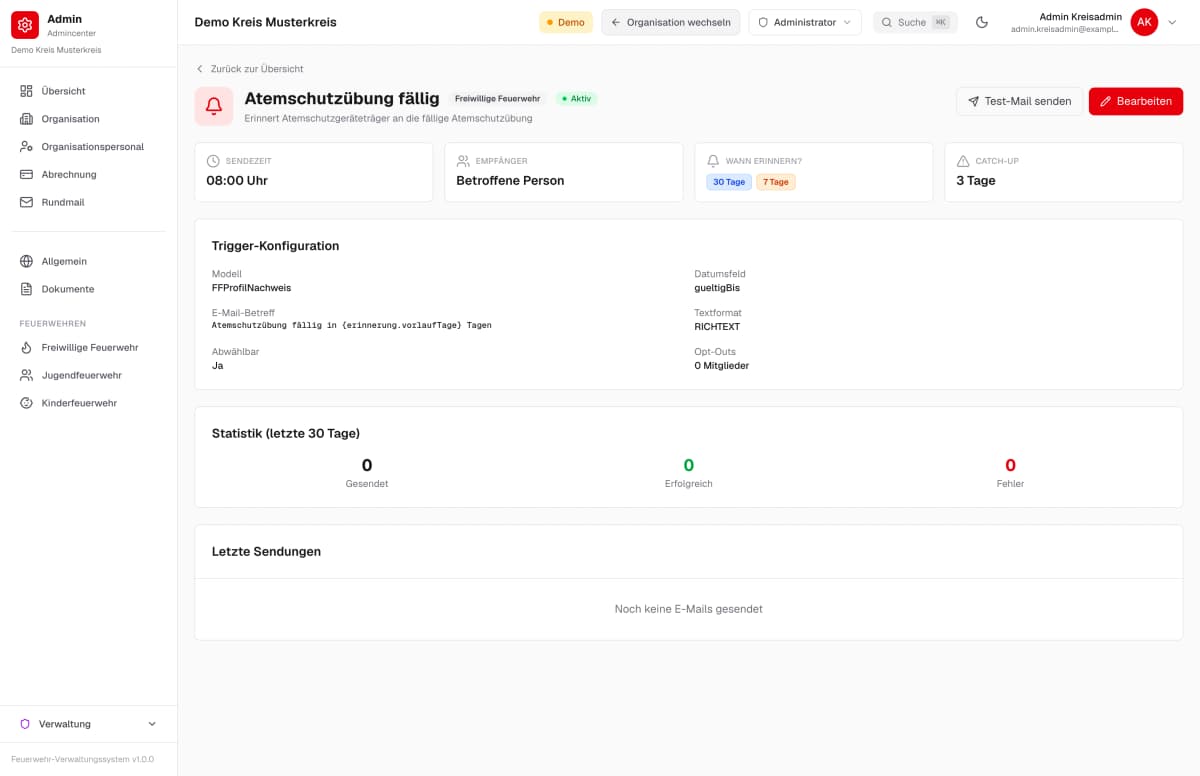Screen dimensions: 1200x776
Task: Click the 0 Mitglieder opt-outs value
Action: pos(722,366)
